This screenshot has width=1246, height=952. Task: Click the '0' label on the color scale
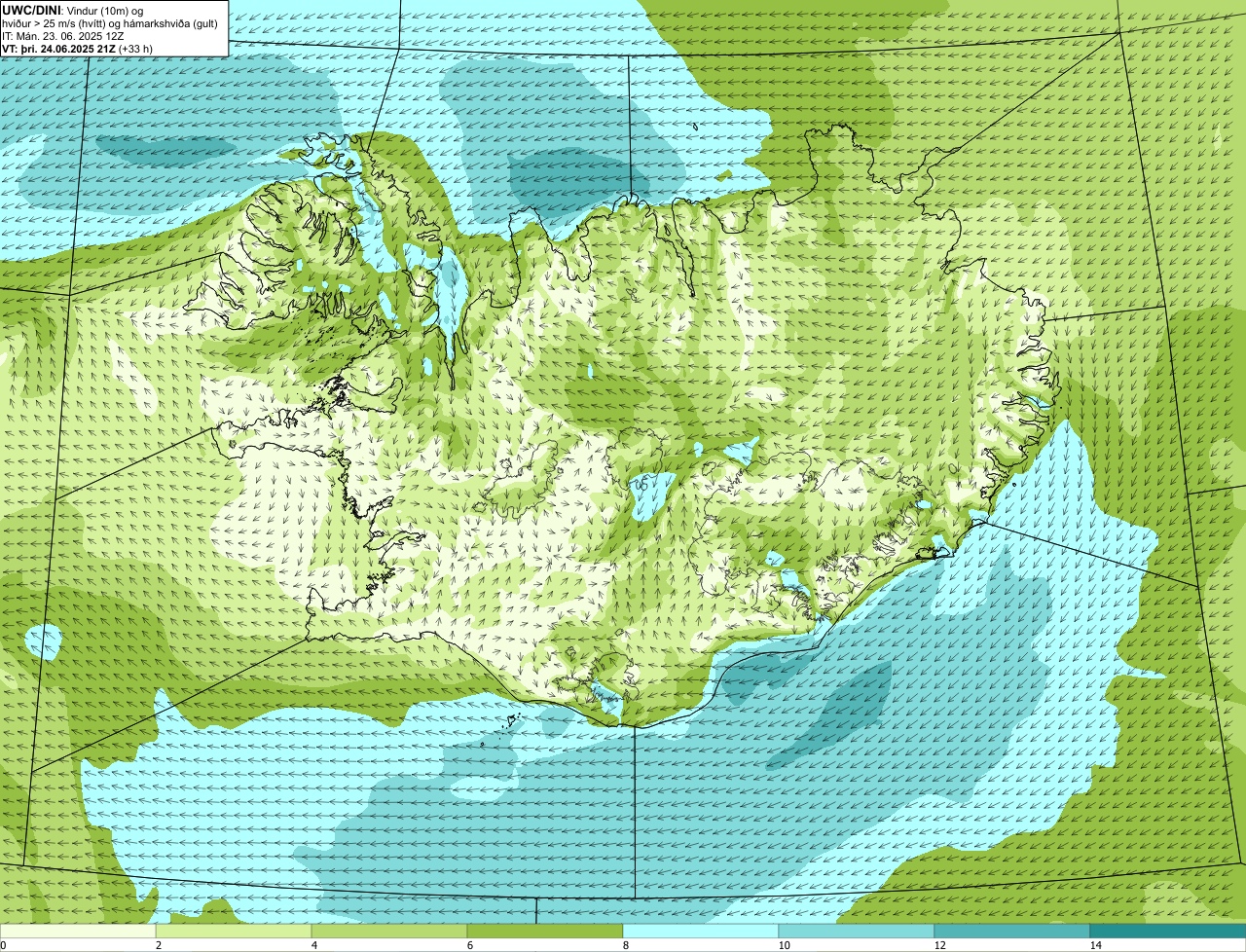tap(3, 945)
